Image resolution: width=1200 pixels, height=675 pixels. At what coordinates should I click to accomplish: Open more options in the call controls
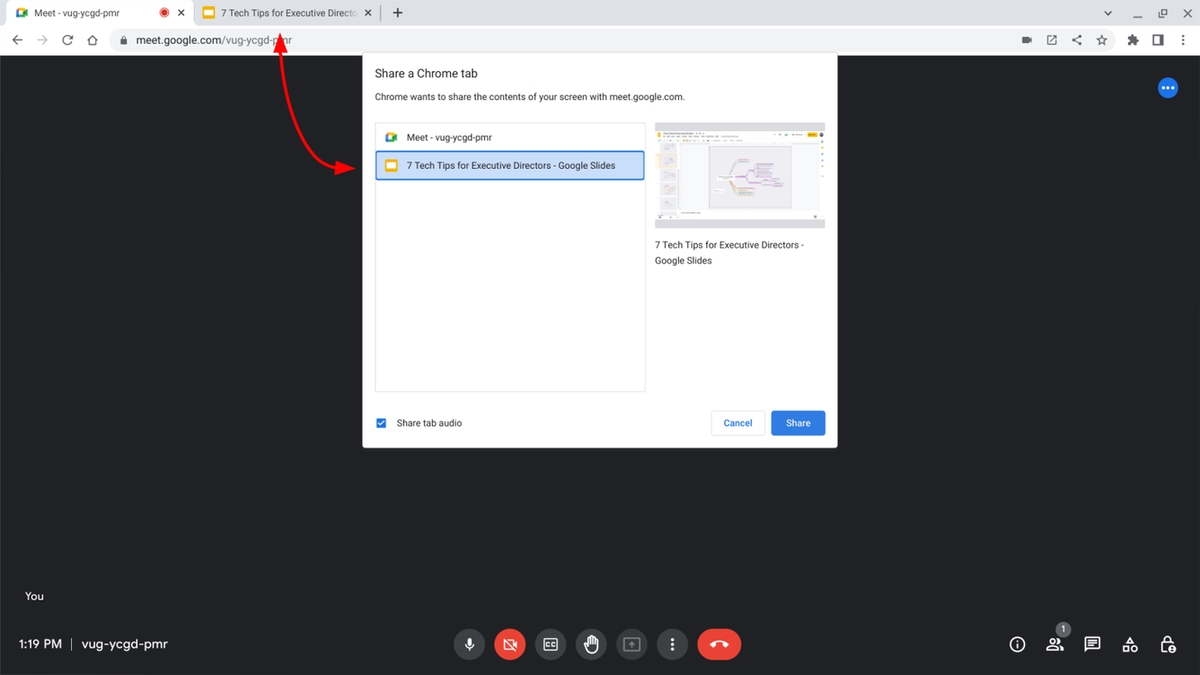coord(672,644)
